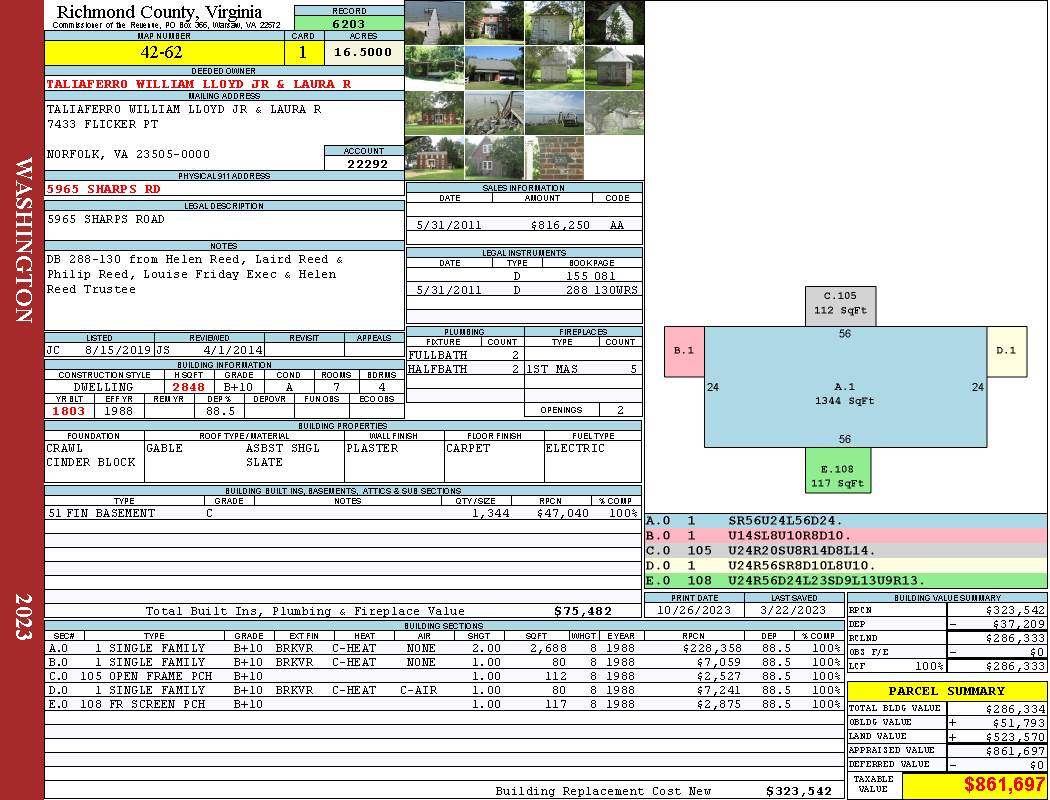Click the OBLDG VALUE $51,793

(x=1018, y=722)
